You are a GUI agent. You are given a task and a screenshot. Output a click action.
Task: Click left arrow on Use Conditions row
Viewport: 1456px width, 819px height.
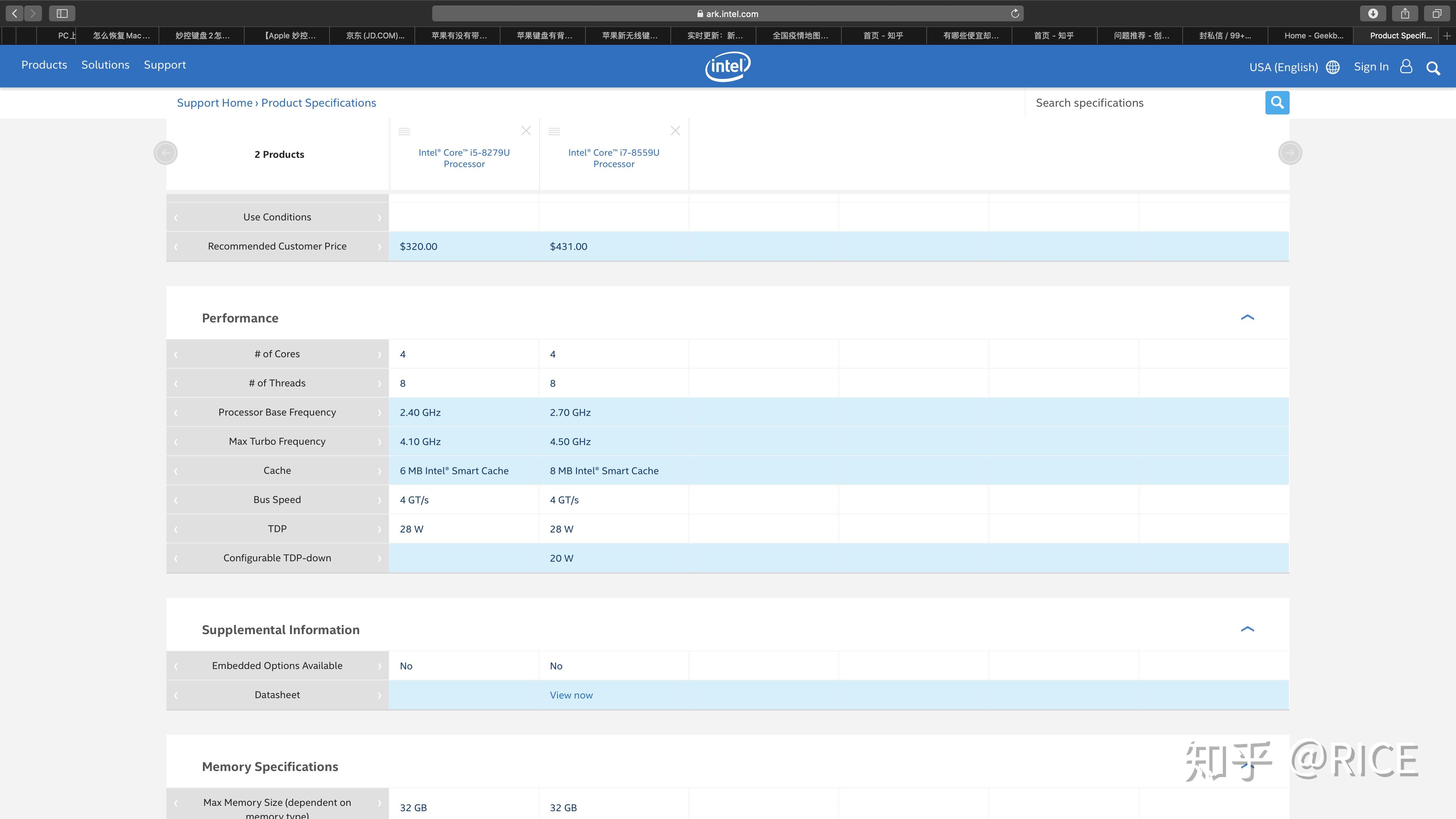176,218
